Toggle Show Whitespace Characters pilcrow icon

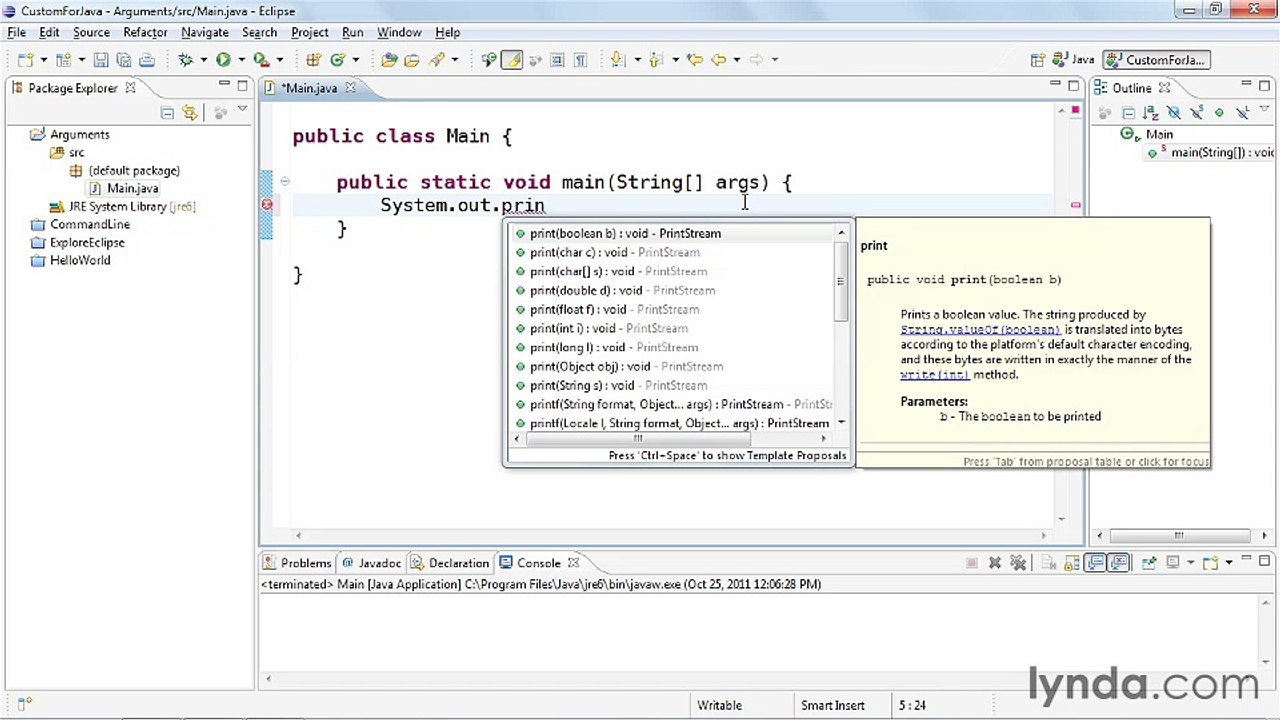[580, 60]
